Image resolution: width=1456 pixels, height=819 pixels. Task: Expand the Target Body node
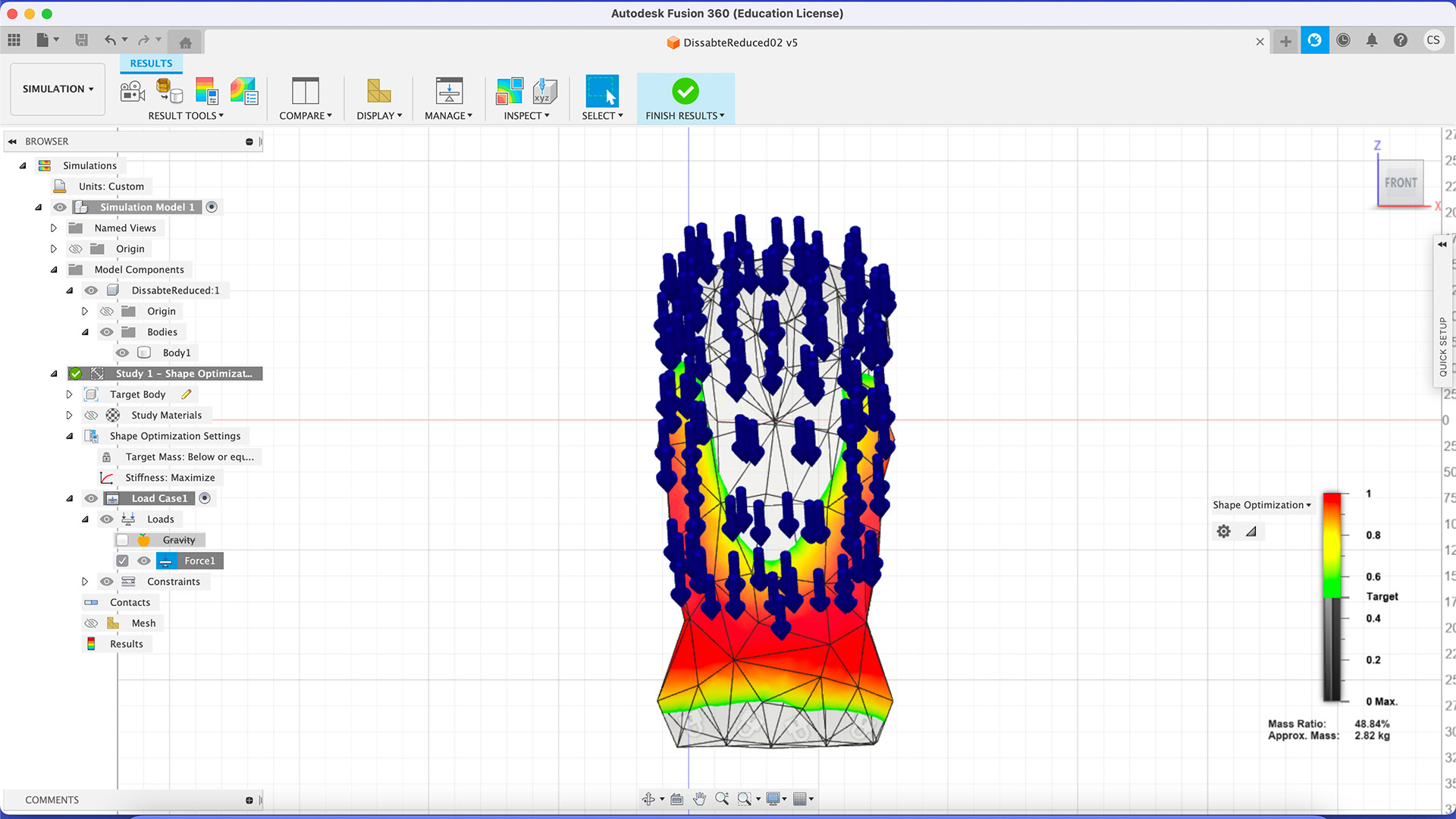69,394
